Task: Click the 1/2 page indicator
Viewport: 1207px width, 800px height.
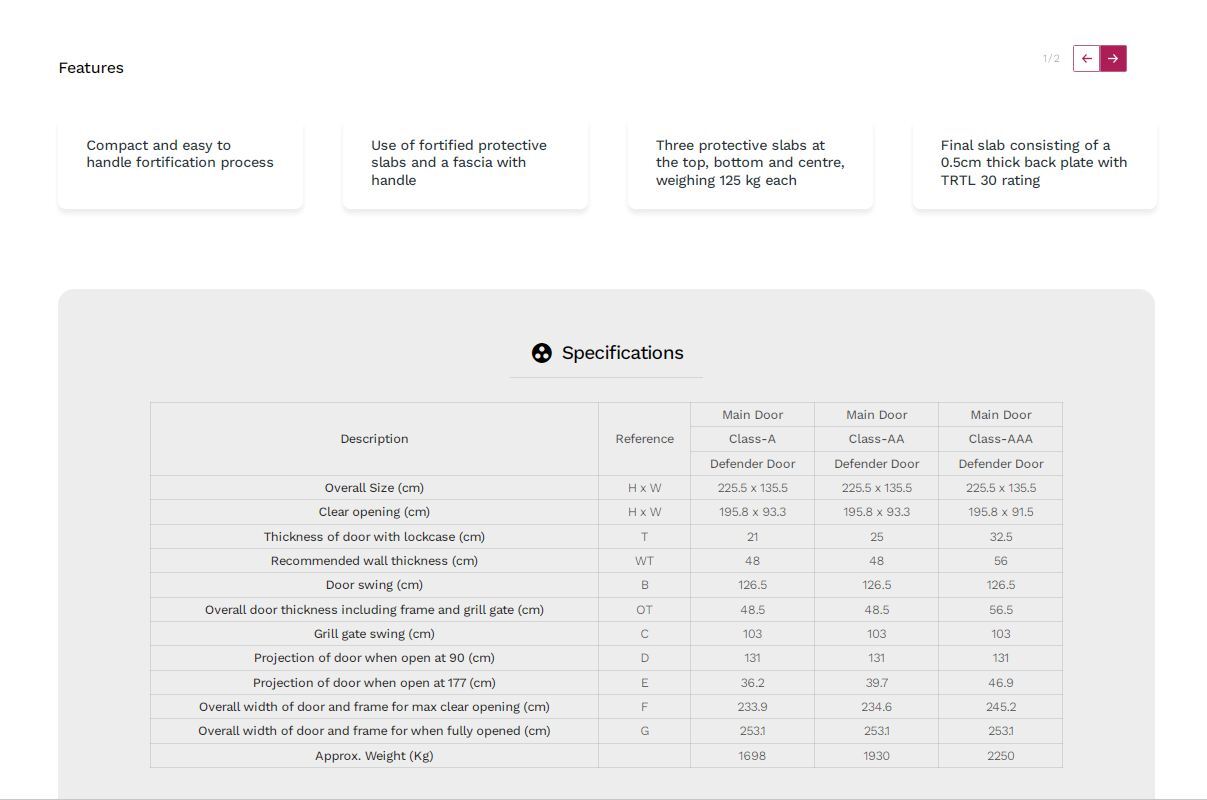Action: click(x=1051, y=59)
